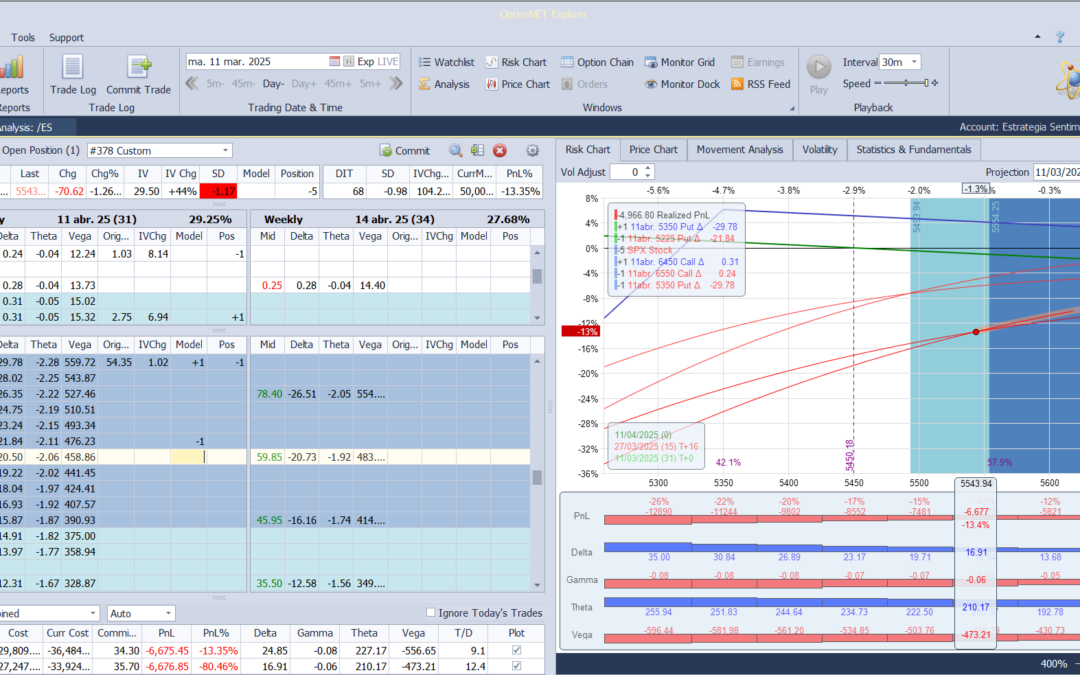Open the Analysis window from ribbon
The width and height of the screenshot is (1080, 675).
pos(444,84)
